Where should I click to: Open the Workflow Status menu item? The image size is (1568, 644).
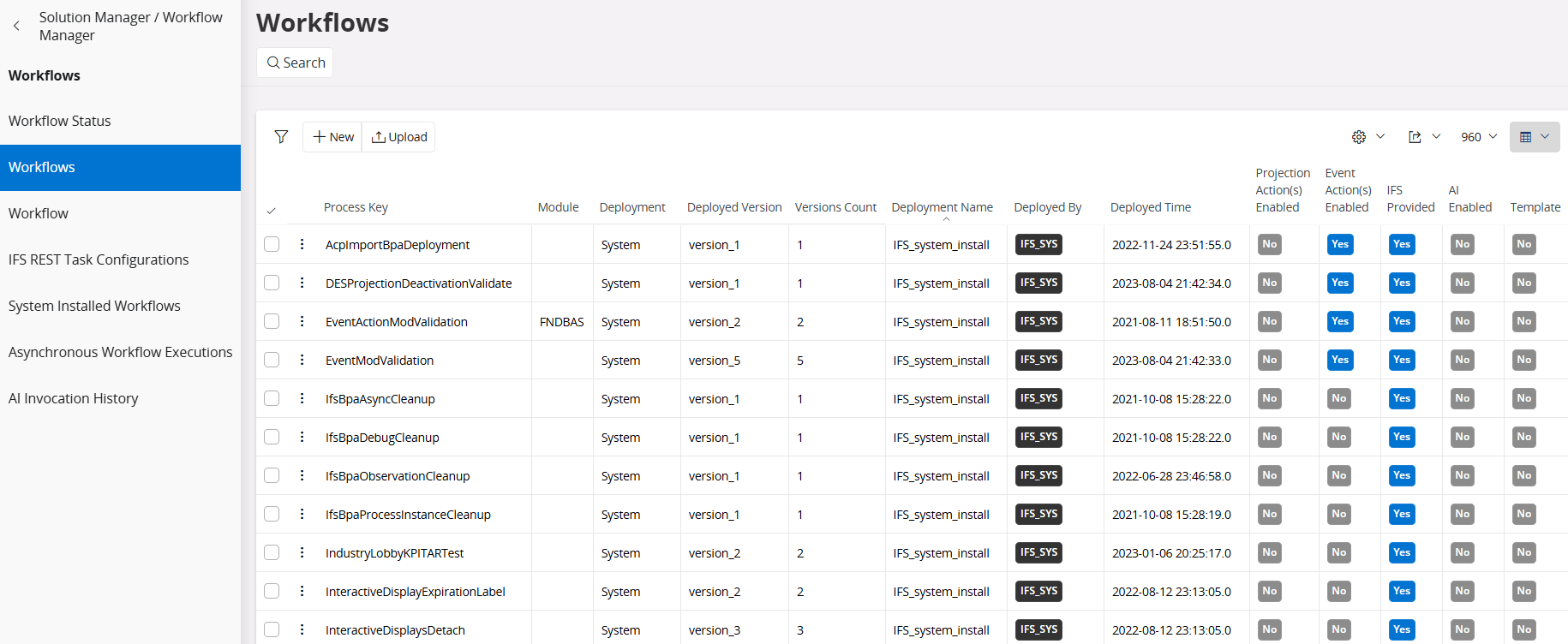click(x=120, y=121)
